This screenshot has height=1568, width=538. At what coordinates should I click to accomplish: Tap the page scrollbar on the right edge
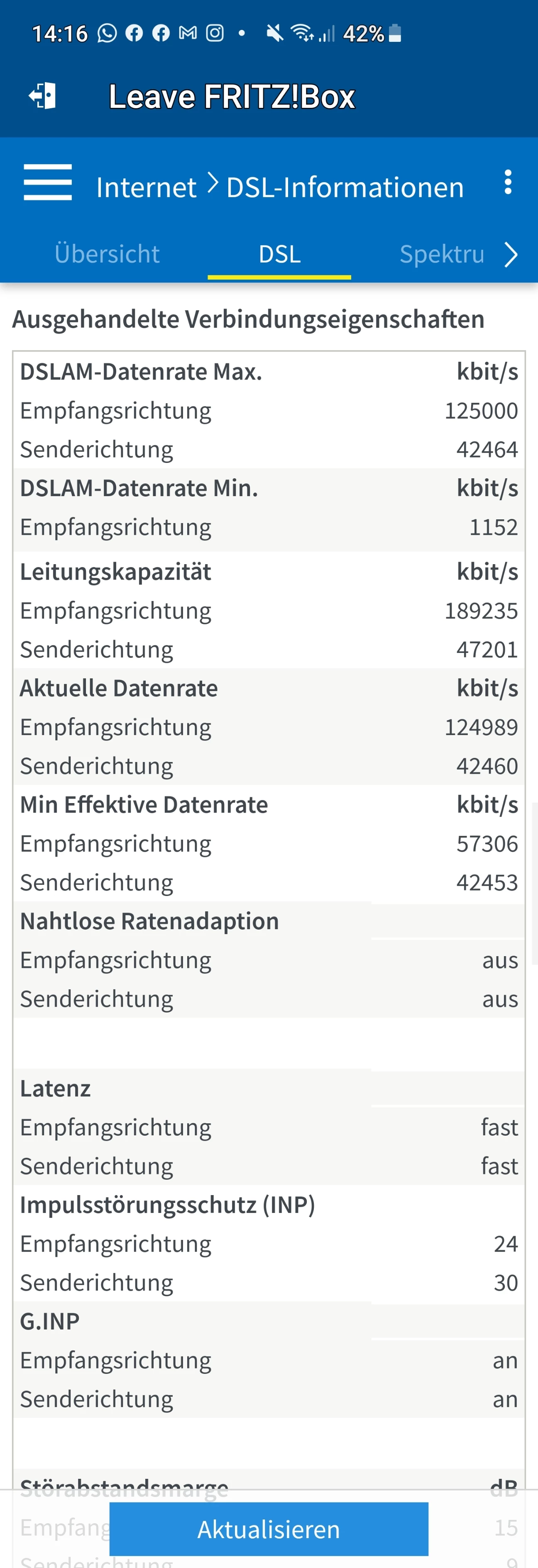tap(534, 883)
